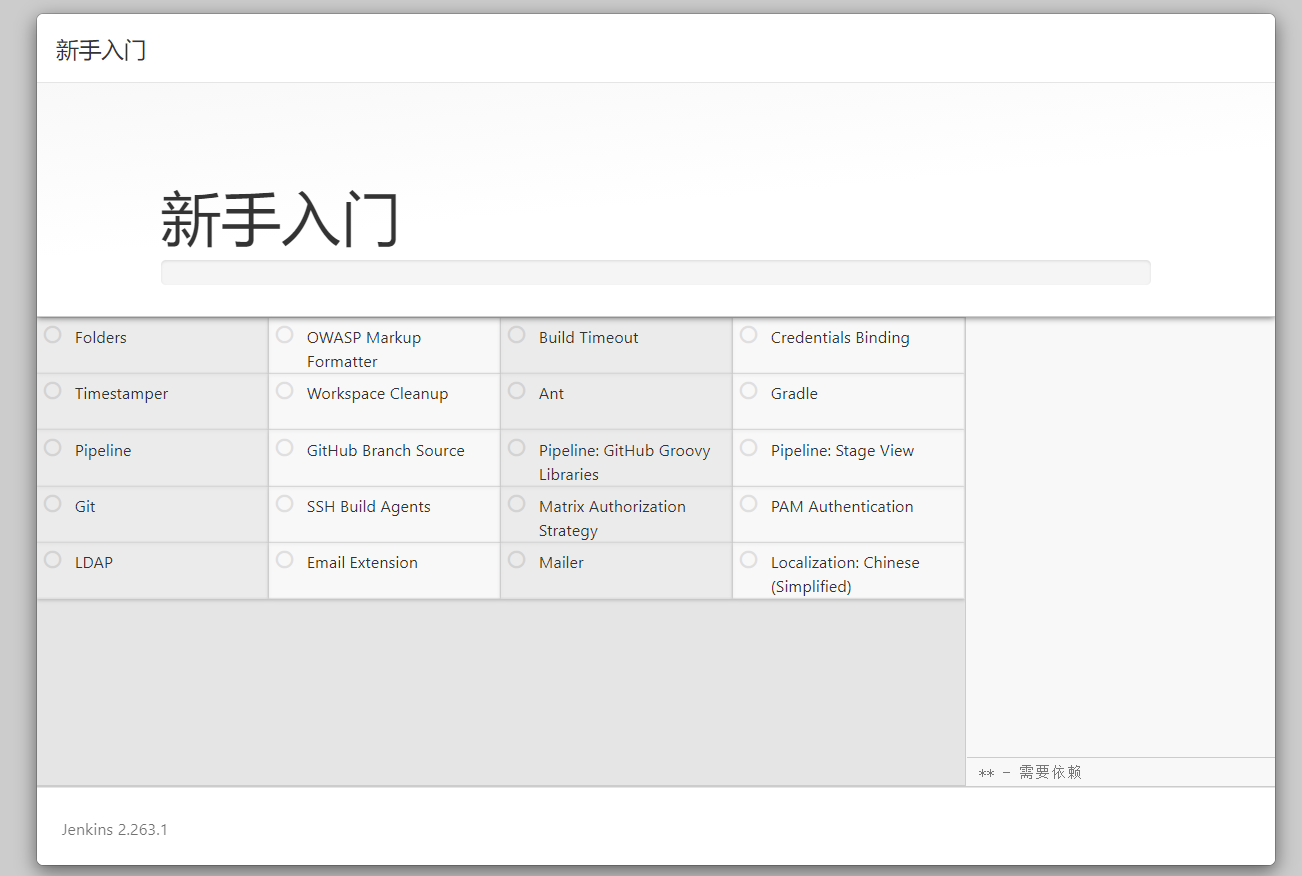The image size is (1302, 876).
Task: Click the status circle beside Gradle
Action: pyautogui.click(x=749, y=391)
